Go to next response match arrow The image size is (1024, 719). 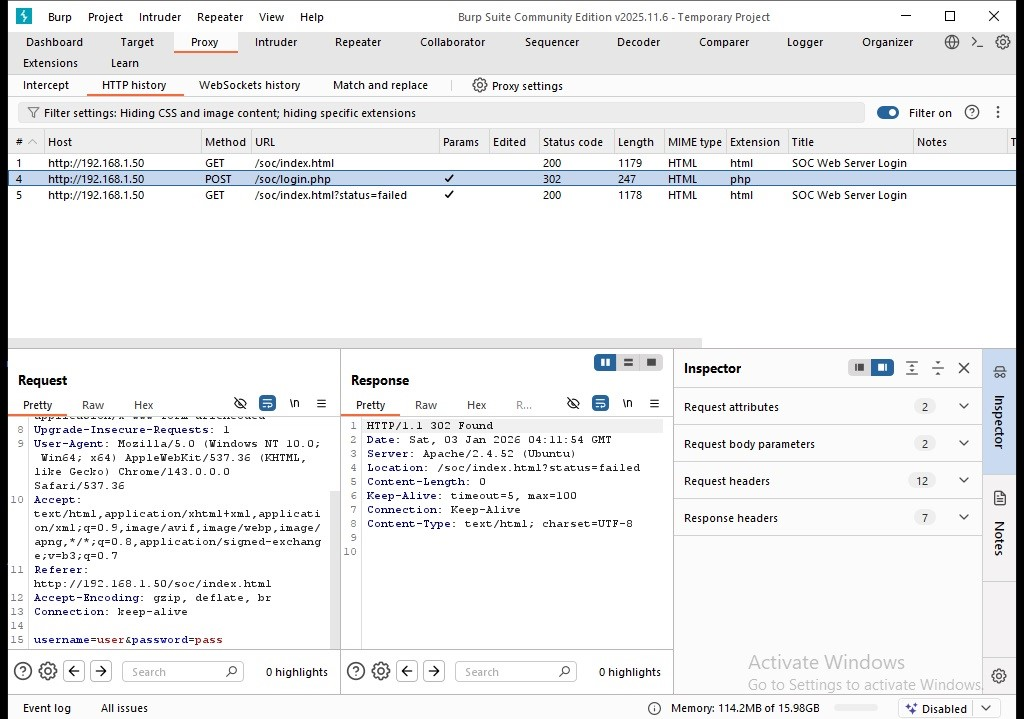pos(434,671)
